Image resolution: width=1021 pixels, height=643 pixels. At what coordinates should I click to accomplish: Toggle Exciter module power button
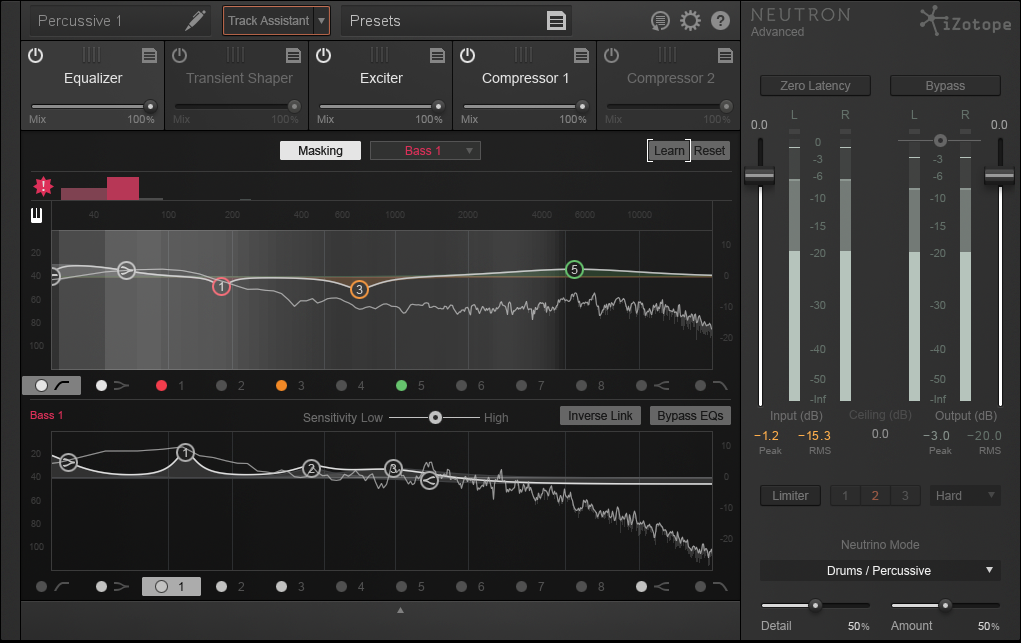click(x=324, y=55)
